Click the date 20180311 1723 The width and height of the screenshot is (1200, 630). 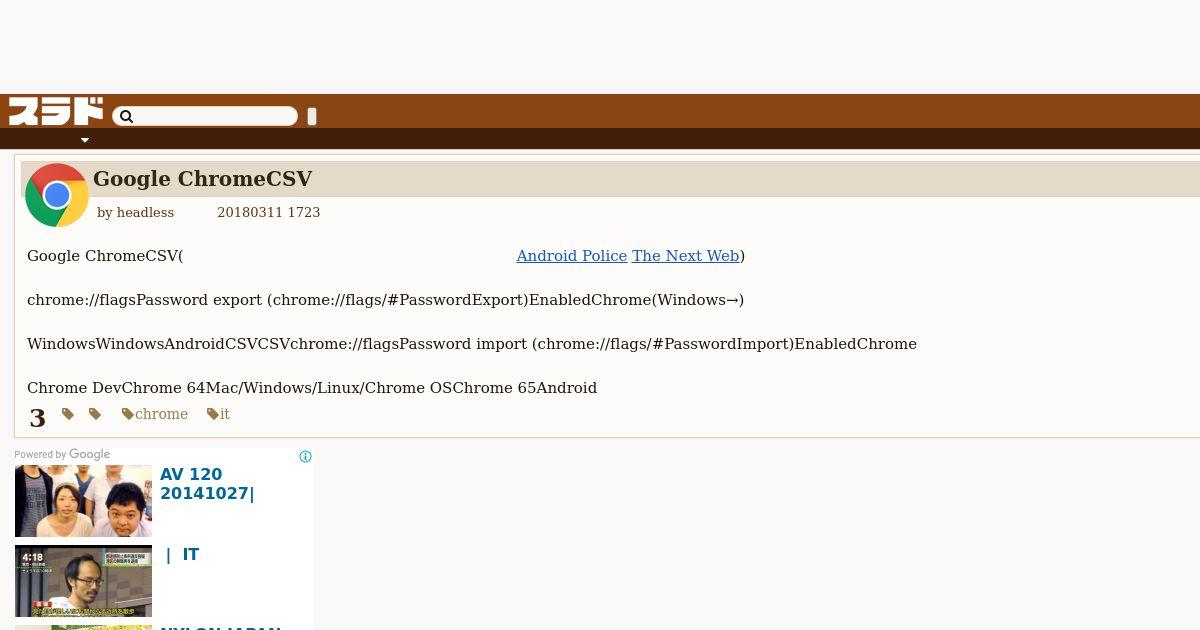pos(269,213)
